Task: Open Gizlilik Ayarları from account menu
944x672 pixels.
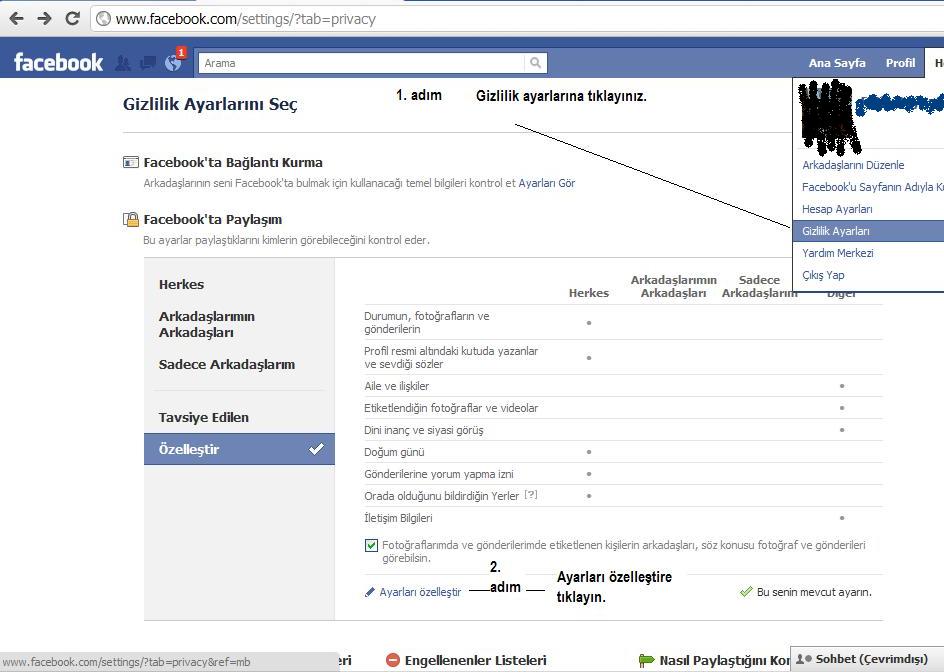Action: tap(836, 231)
